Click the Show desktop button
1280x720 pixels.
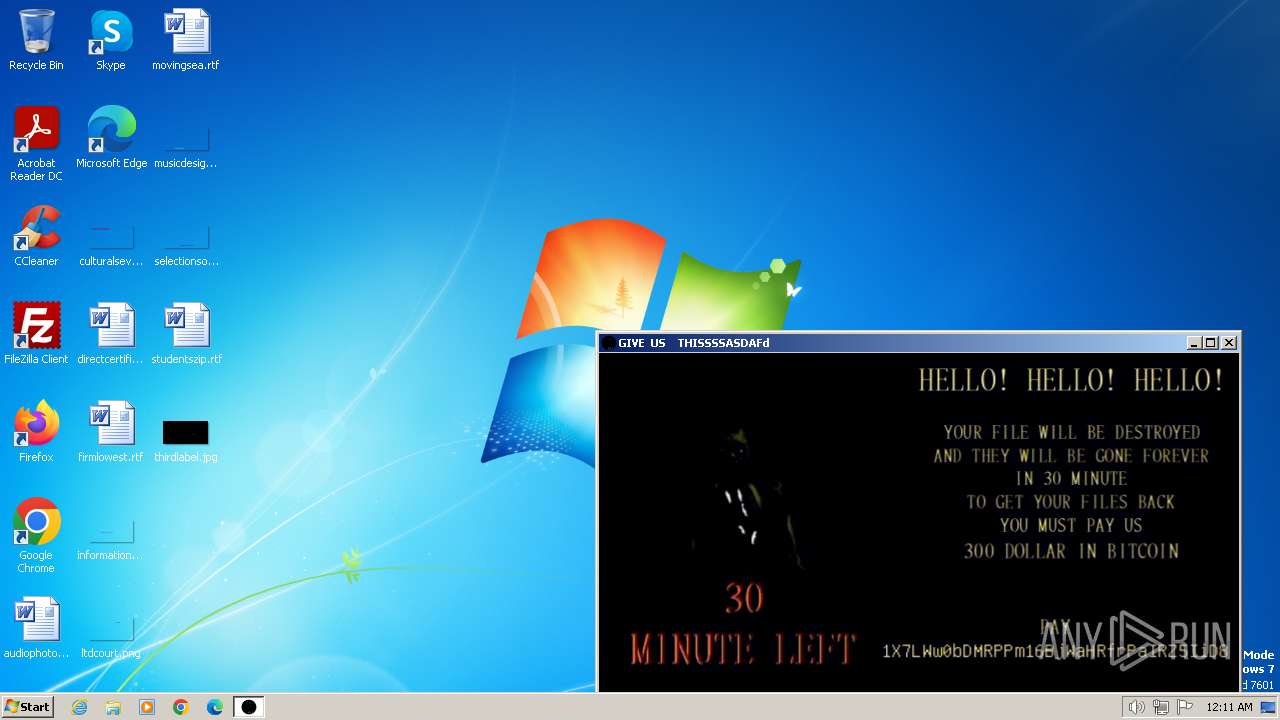point(1269,707)
